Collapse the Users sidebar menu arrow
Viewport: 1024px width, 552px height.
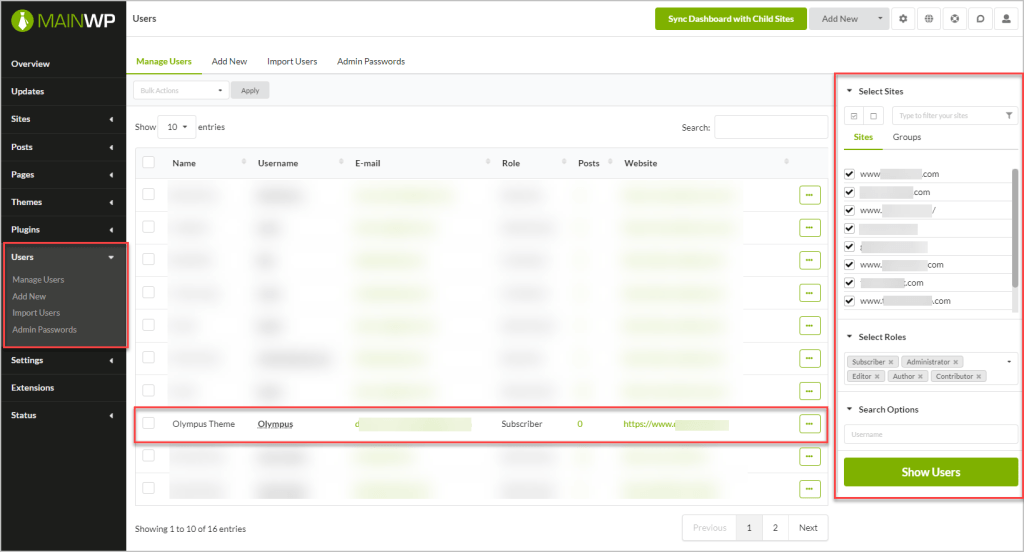[x=111, y=257]
